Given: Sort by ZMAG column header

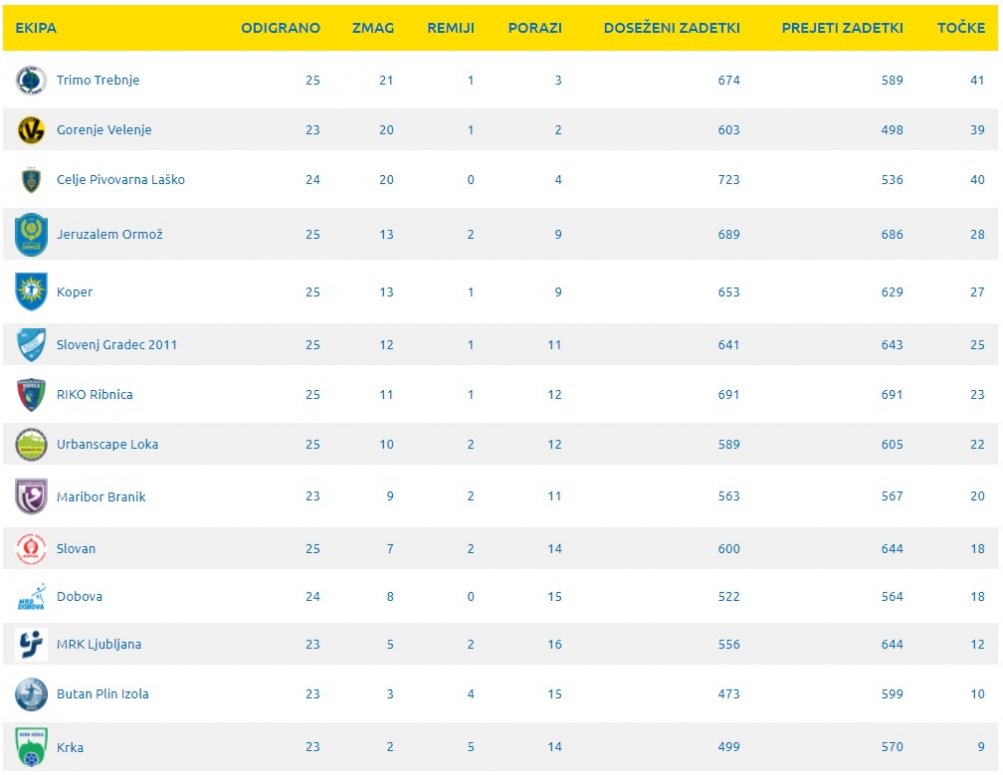Looking at the screenshot, I should coord(373,28).
